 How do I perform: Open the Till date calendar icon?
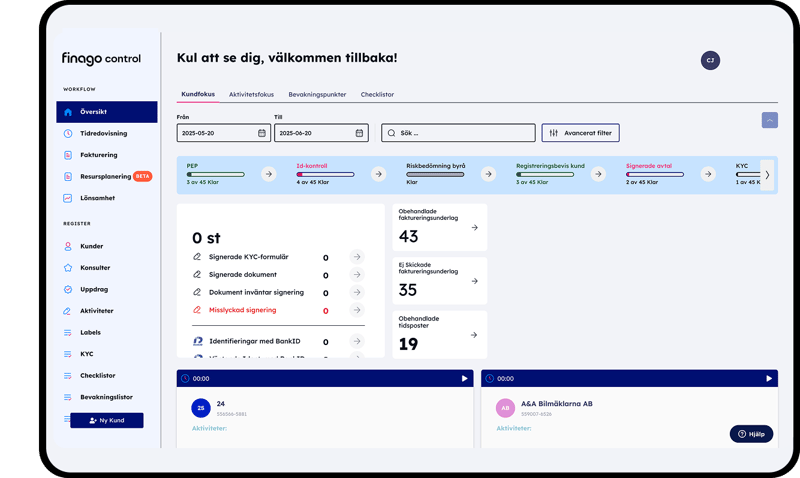pyautogui.click(x=359, y=133)
